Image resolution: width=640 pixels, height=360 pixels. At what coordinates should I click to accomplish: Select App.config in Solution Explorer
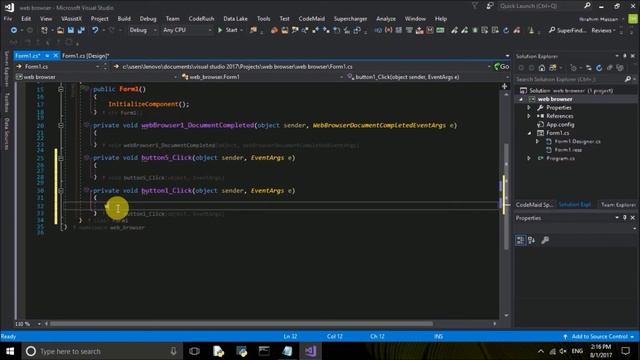(560, 124)
